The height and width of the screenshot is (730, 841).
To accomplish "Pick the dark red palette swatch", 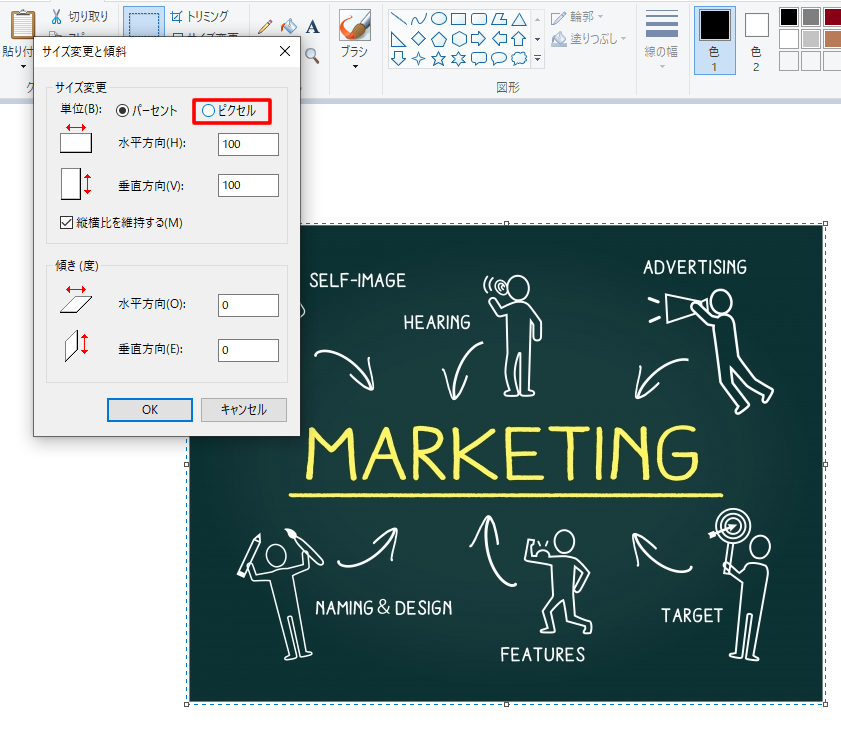I will (x=832, y=17).
